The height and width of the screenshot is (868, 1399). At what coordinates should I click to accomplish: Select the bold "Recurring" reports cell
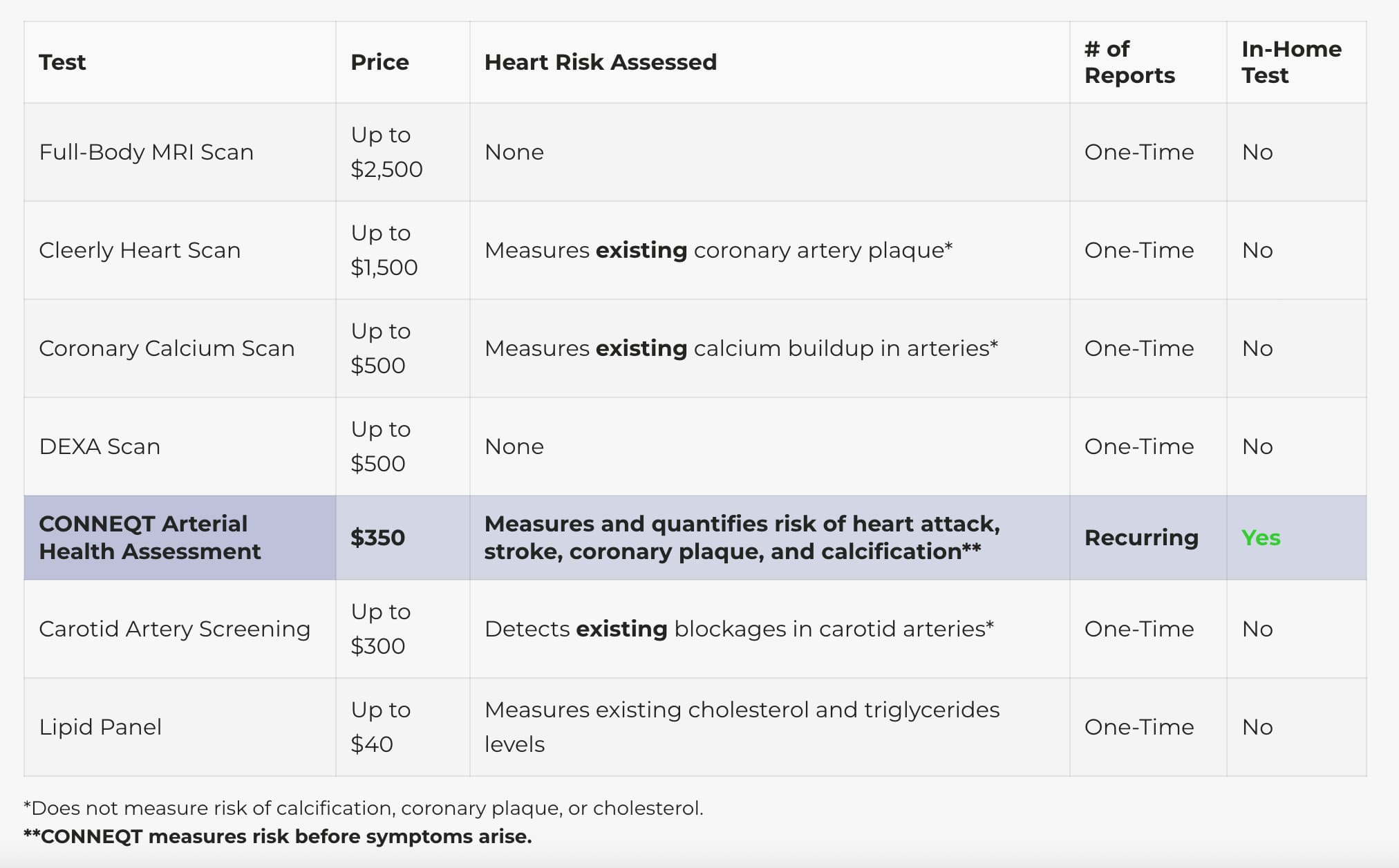[1141, 538]
